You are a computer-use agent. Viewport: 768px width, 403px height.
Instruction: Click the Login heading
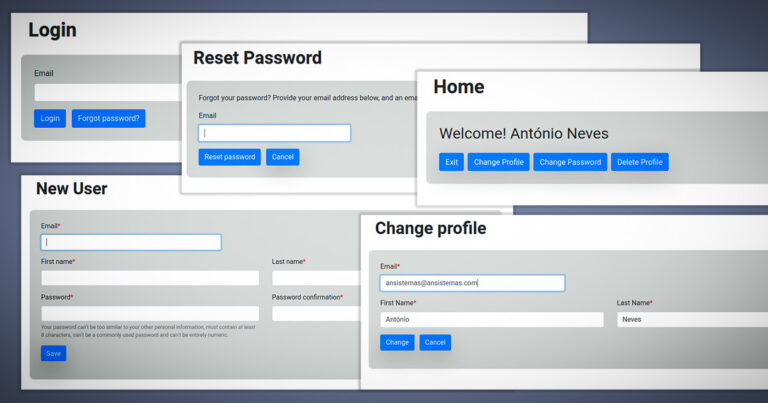click(52, 30)
